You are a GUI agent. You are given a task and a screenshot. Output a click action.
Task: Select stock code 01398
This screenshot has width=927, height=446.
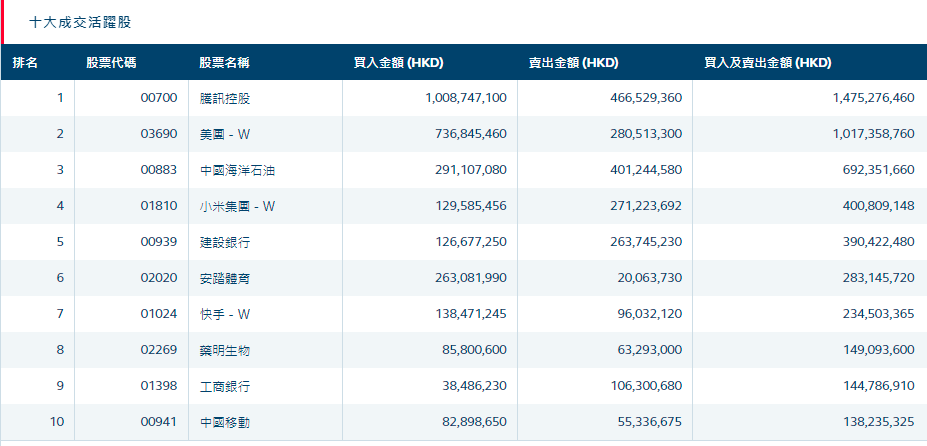point(159,386)
